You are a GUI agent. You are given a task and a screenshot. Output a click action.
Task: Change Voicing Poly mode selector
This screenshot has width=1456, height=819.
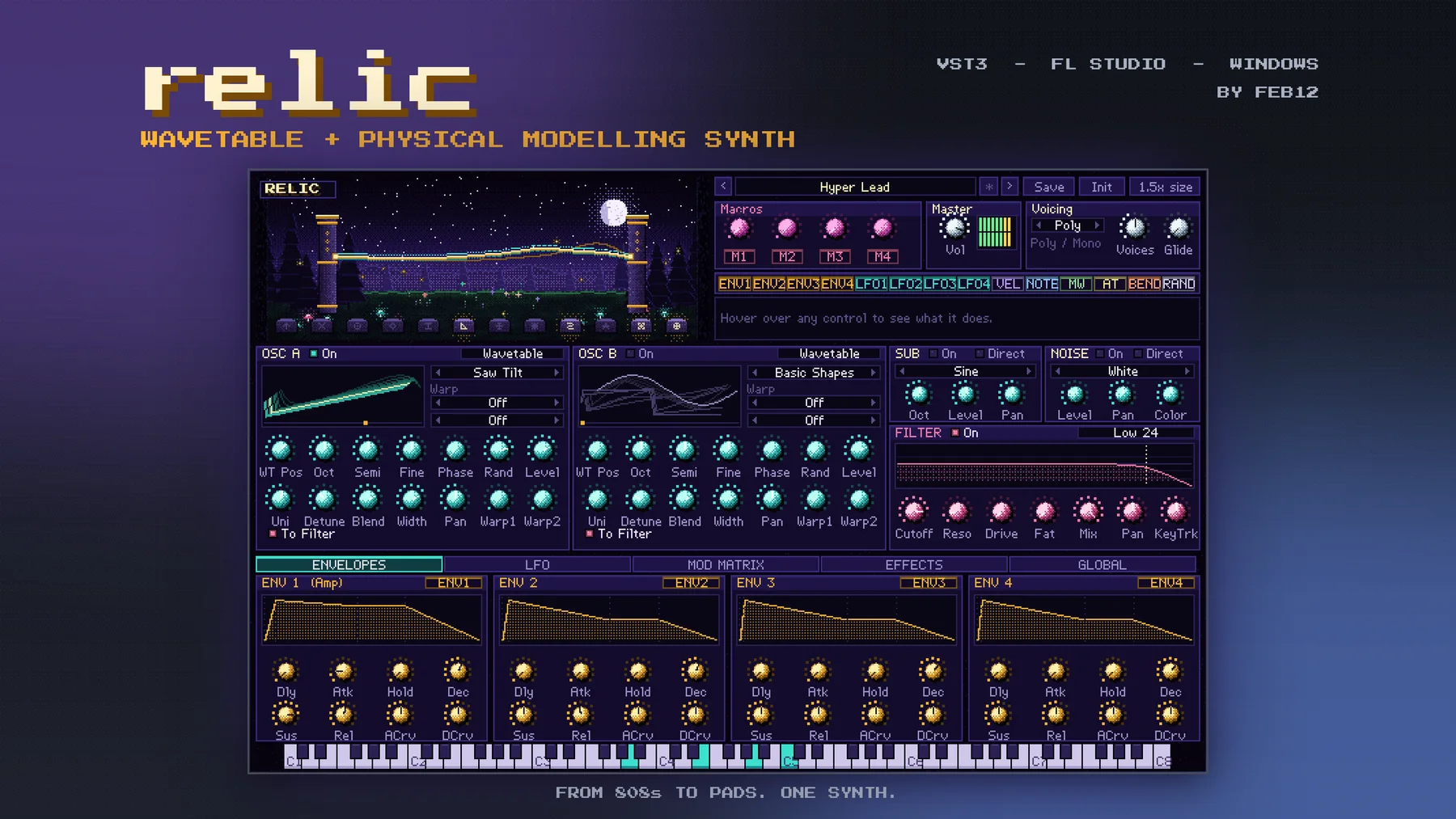click(1067, 226)
